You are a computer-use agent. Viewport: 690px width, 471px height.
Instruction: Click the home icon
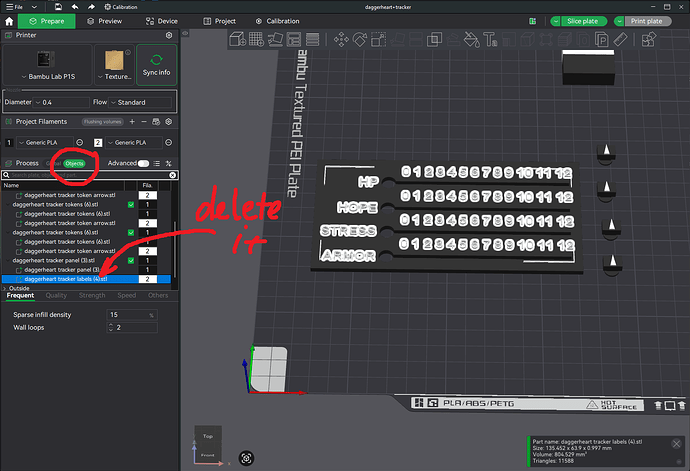coord(9,21)
